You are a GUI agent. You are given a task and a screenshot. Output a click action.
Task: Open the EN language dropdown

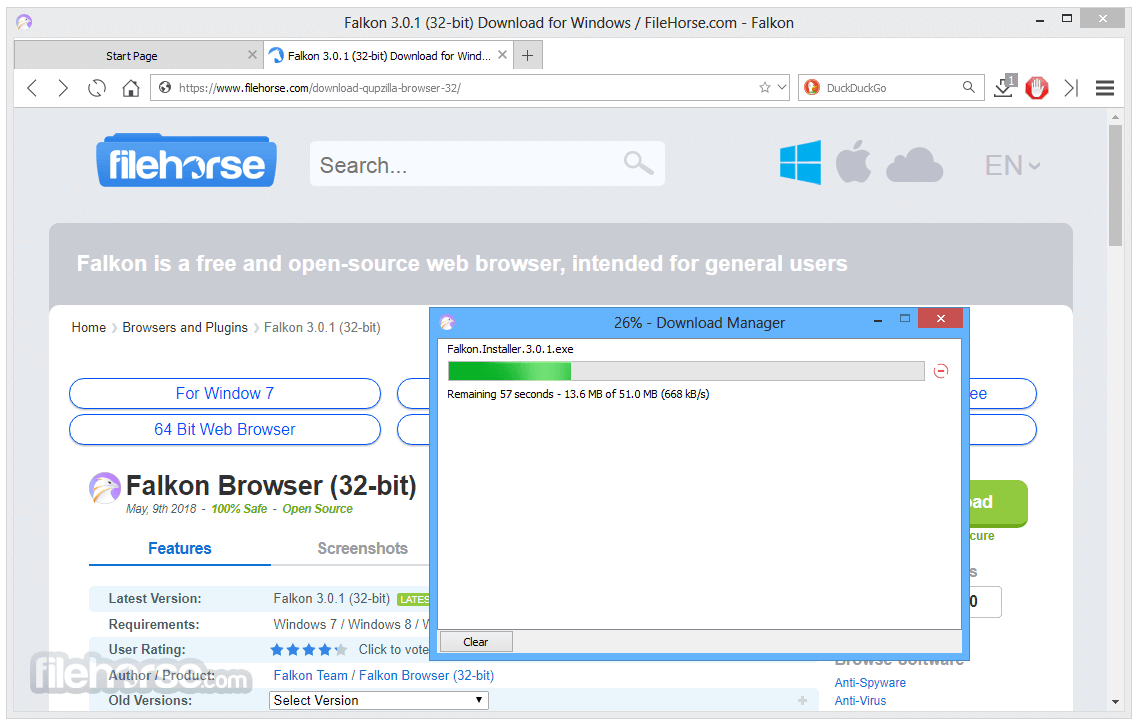[1013, 166]
